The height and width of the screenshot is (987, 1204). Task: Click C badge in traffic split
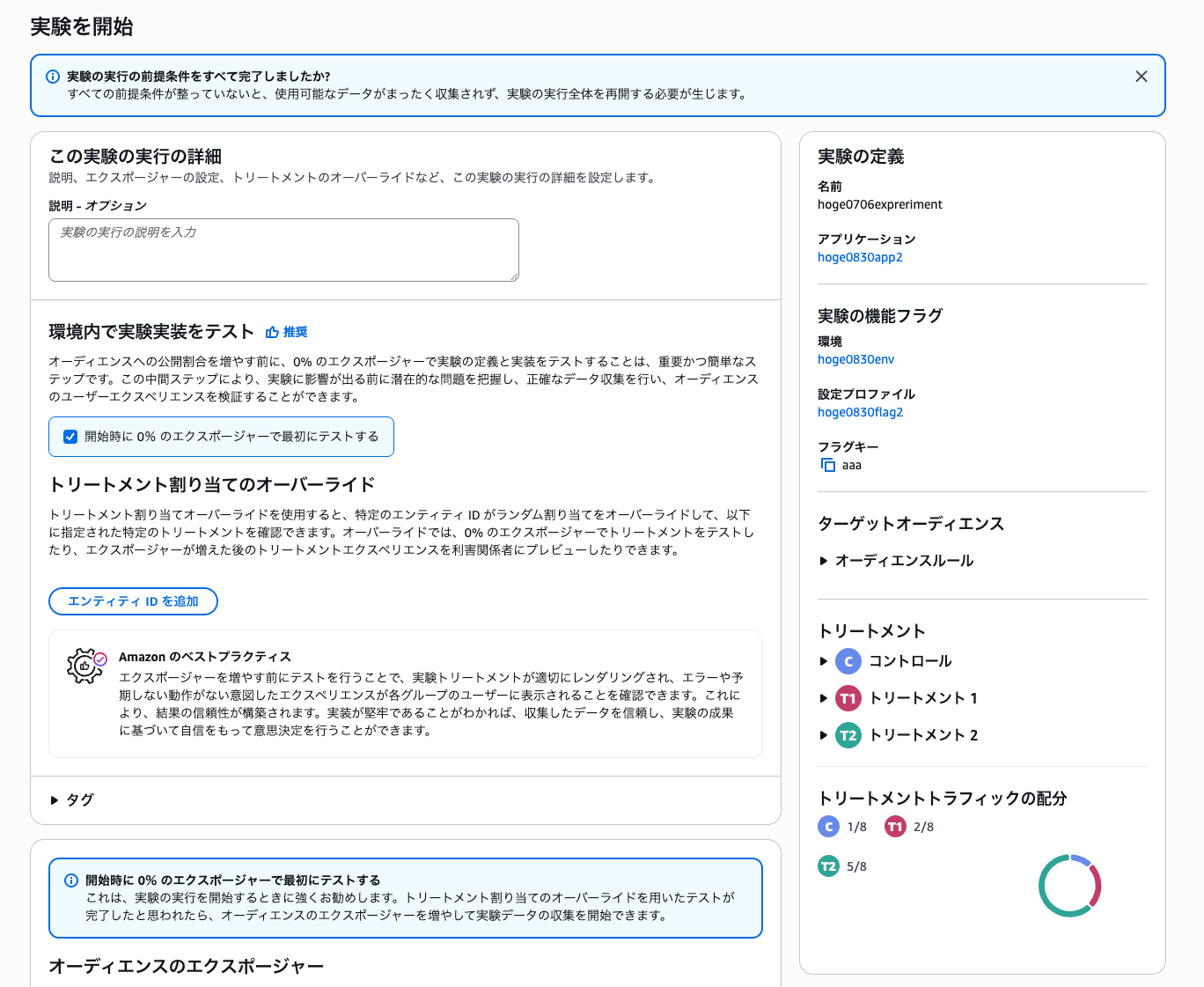coord(828,827)
